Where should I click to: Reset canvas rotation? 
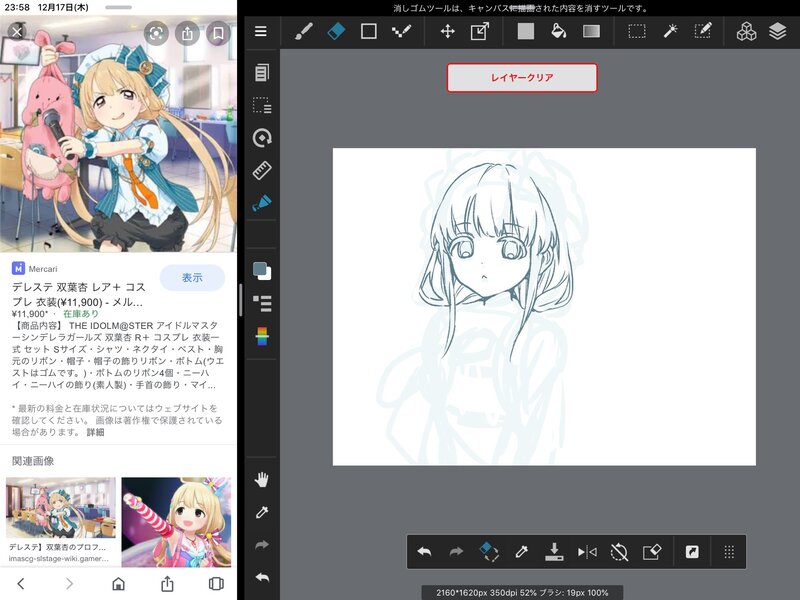point(619,552)
